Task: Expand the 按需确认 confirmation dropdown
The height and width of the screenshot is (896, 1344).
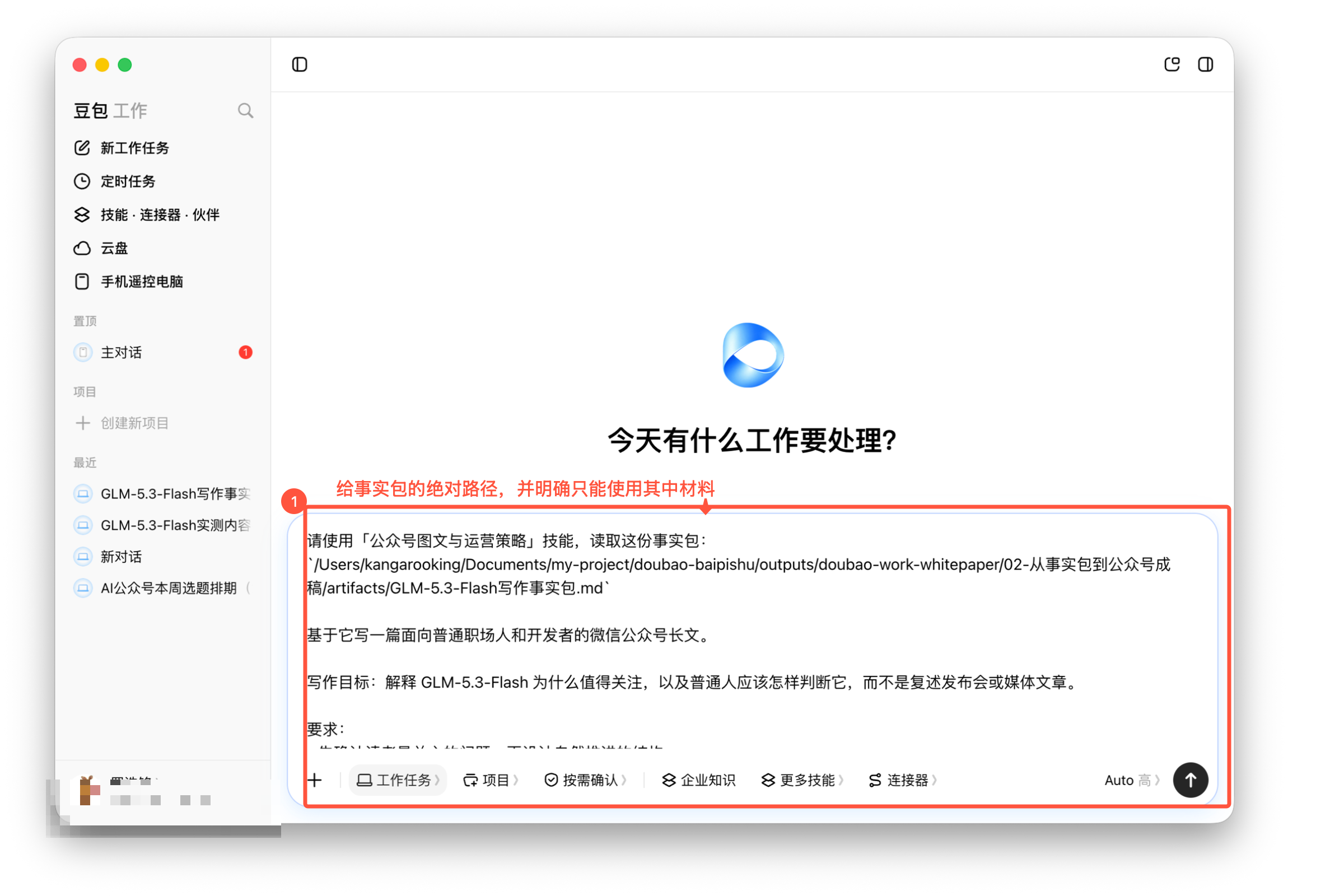Action: coord(585,780)
